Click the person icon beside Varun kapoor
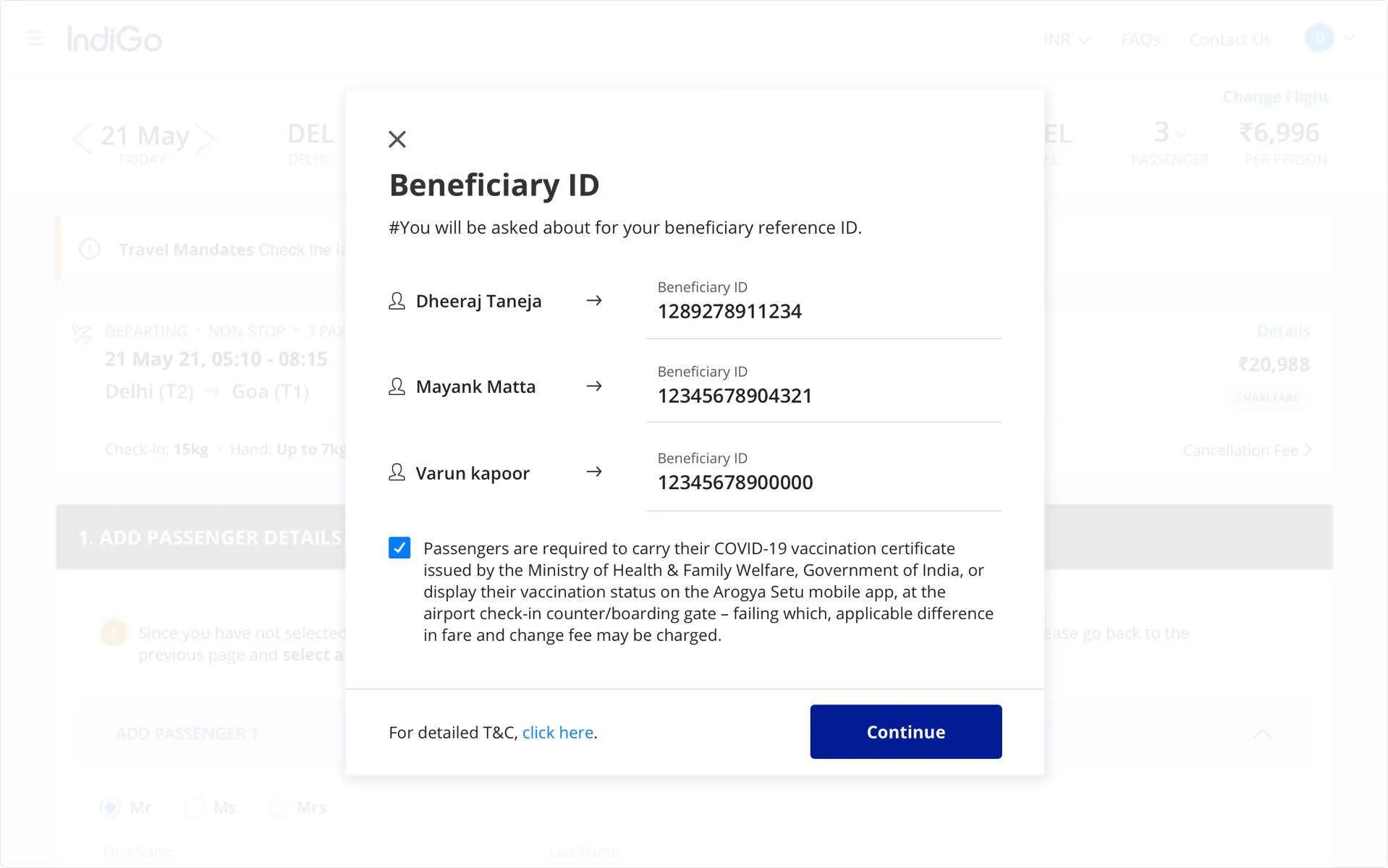This screenshot has height=868, width=1388. pyautogui.click(x=397, y=472)
